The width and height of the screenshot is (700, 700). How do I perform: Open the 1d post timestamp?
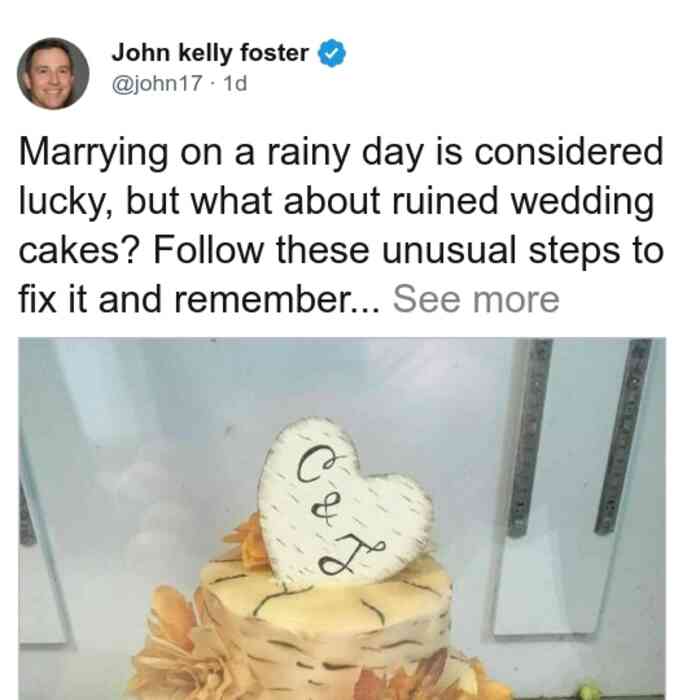point(235,84)
